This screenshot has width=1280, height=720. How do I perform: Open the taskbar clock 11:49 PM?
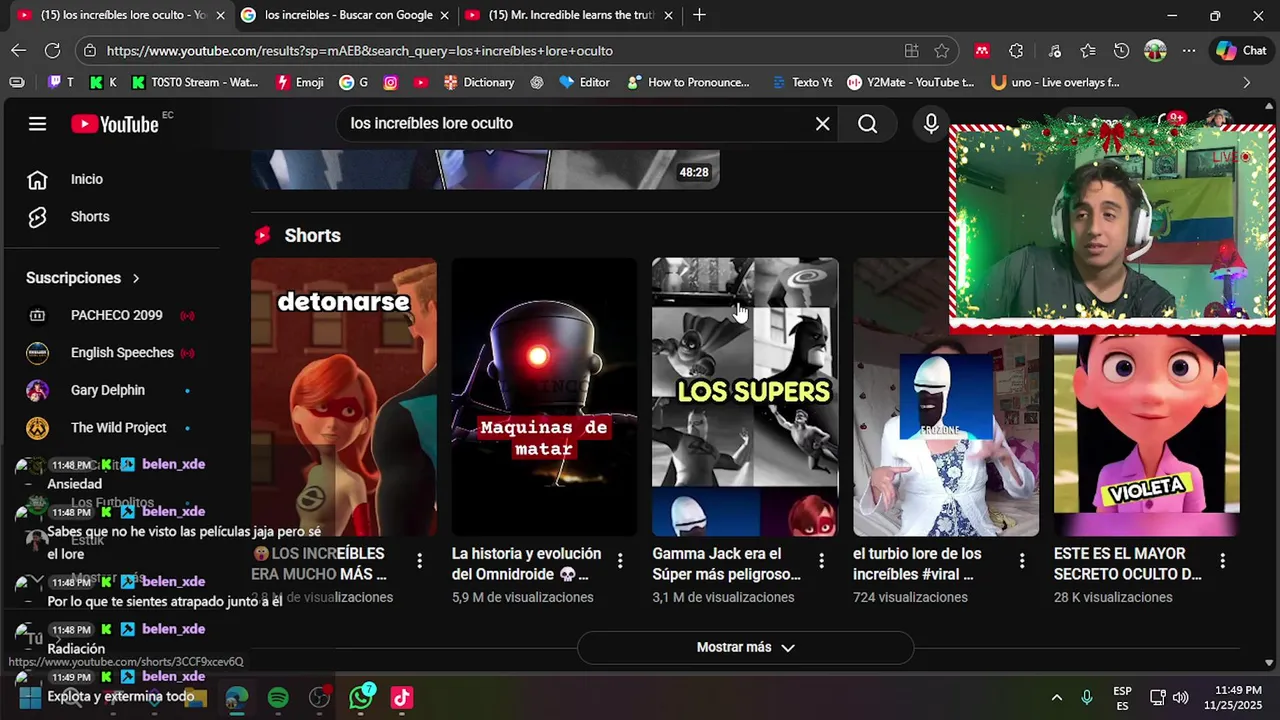tap(1233, 697)
